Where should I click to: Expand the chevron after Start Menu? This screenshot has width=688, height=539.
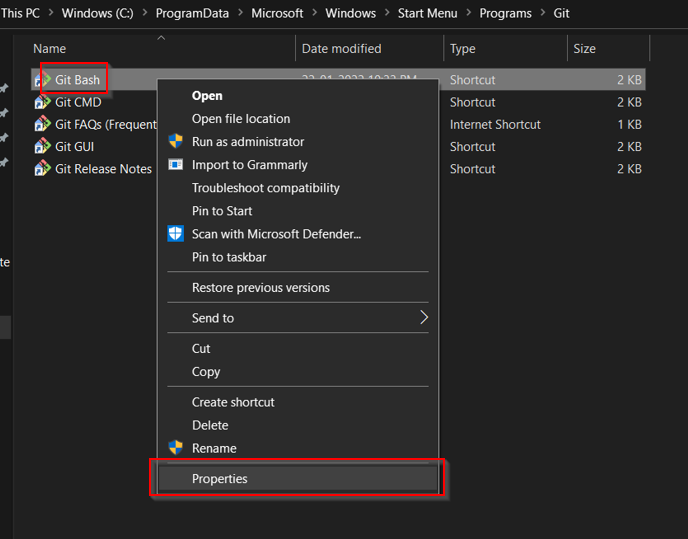pyautogui.click(x=468, y=13)
